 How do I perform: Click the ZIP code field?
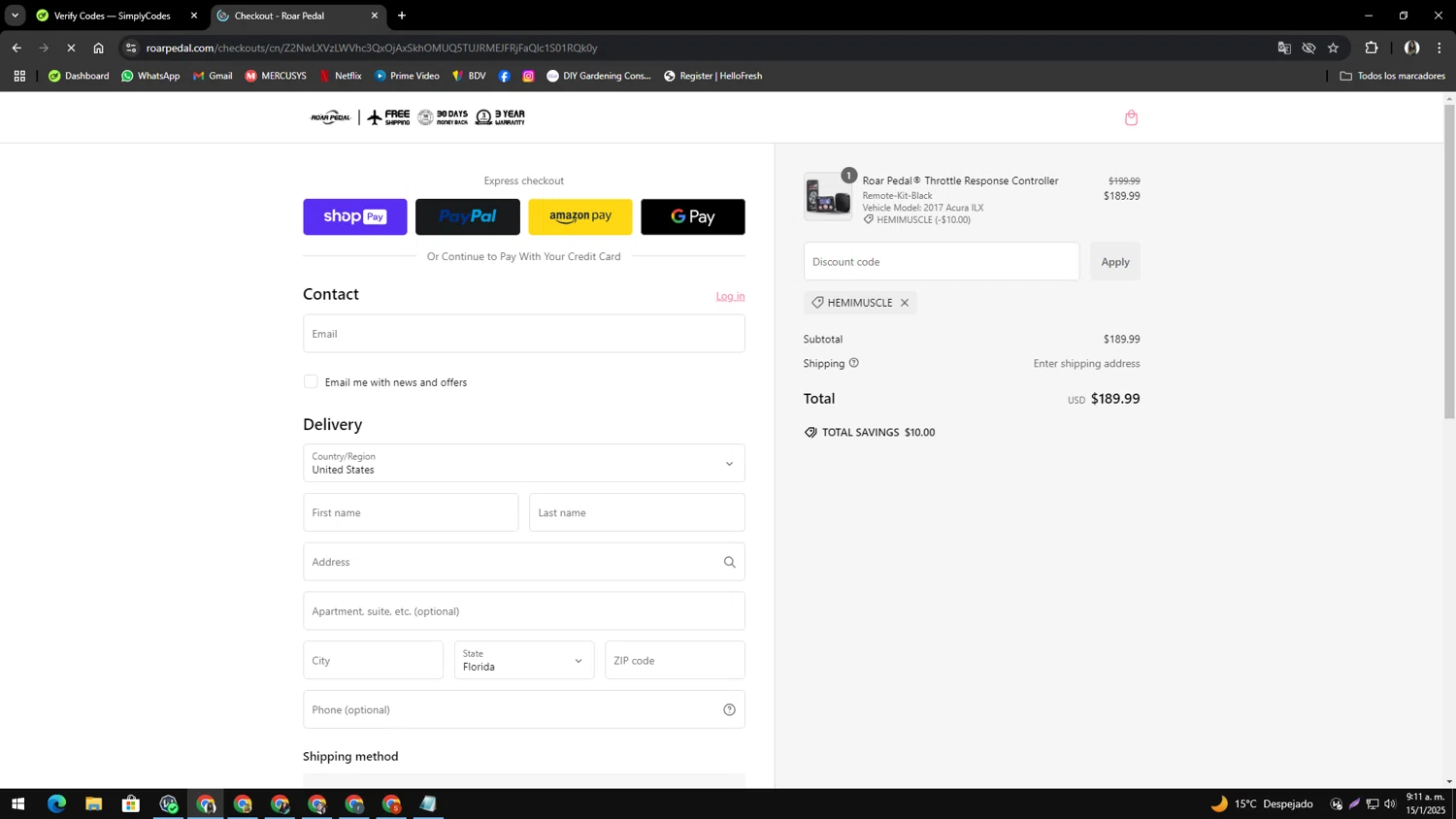(675, 660)
